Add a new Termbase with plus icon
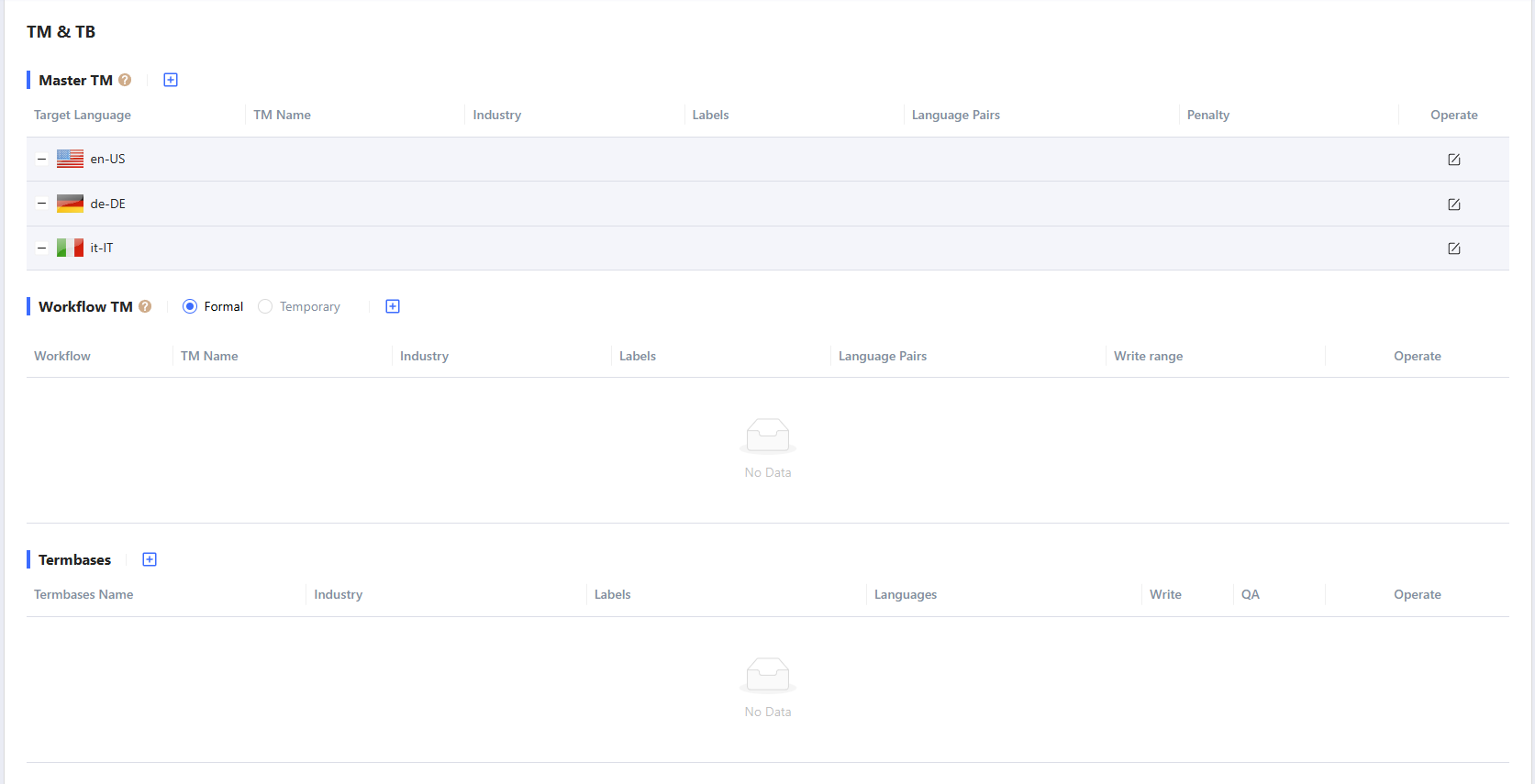 [x=150, y=559]
